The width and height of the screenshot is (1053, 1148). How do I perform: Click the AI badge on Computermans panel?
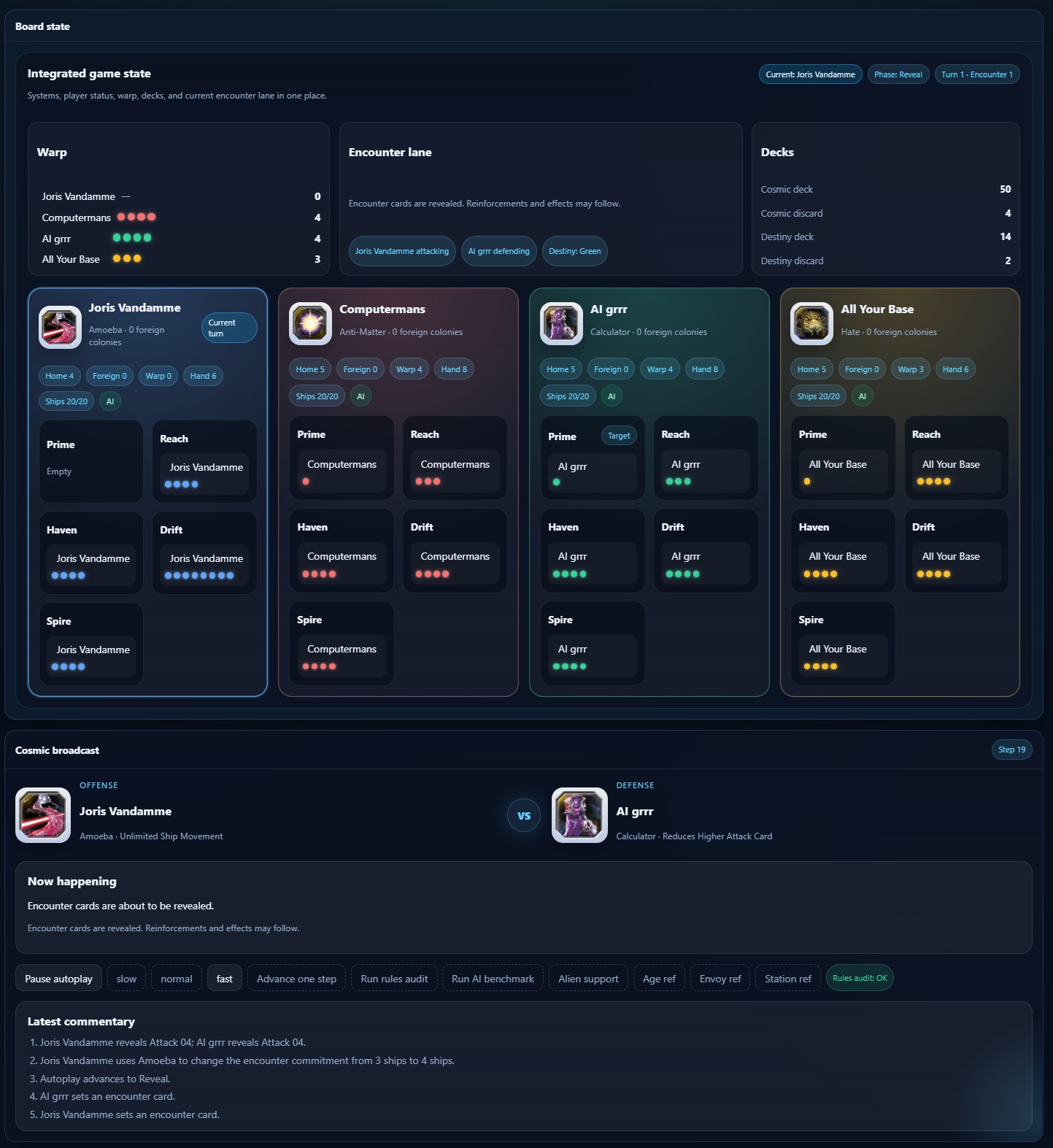[x=360, y=396]
